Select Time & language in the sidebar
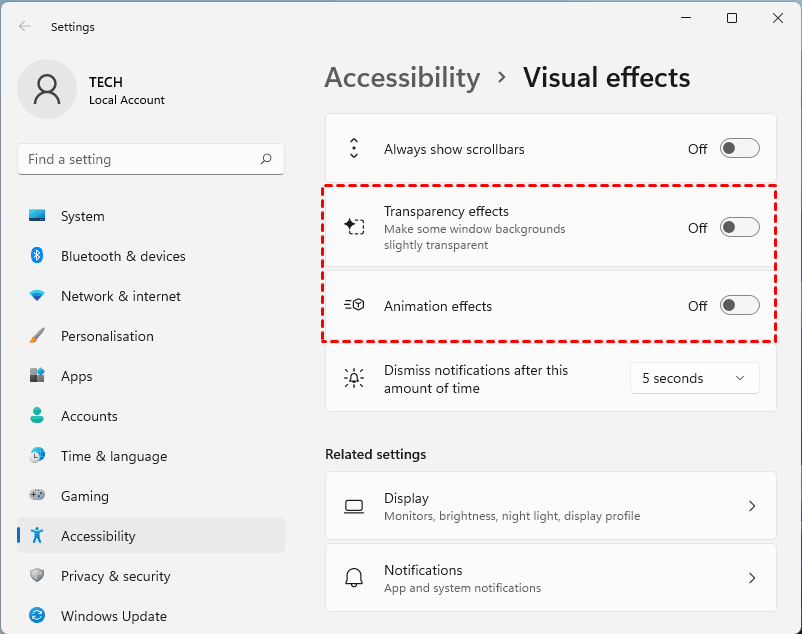 (113, 456)
